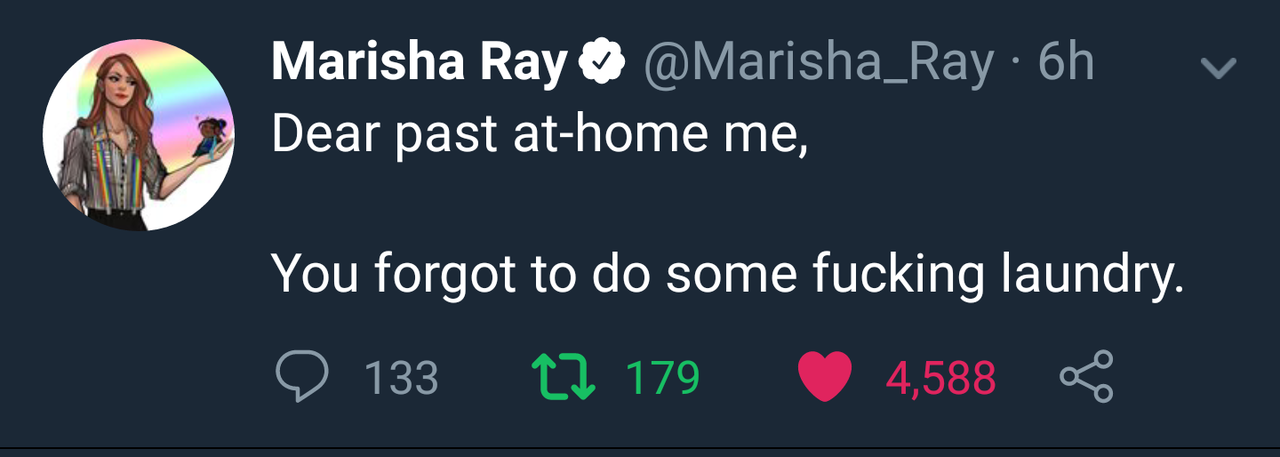Unlike the tweet via the red heart
This screenshot has height=457, width=1280.
825,377
